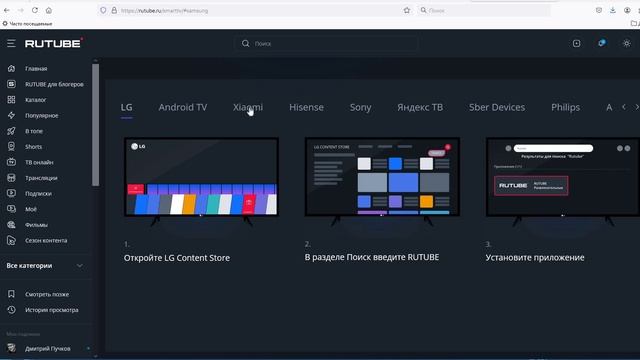Open the Популярное link
Viewport: 640px width, 360px height.
42,116
